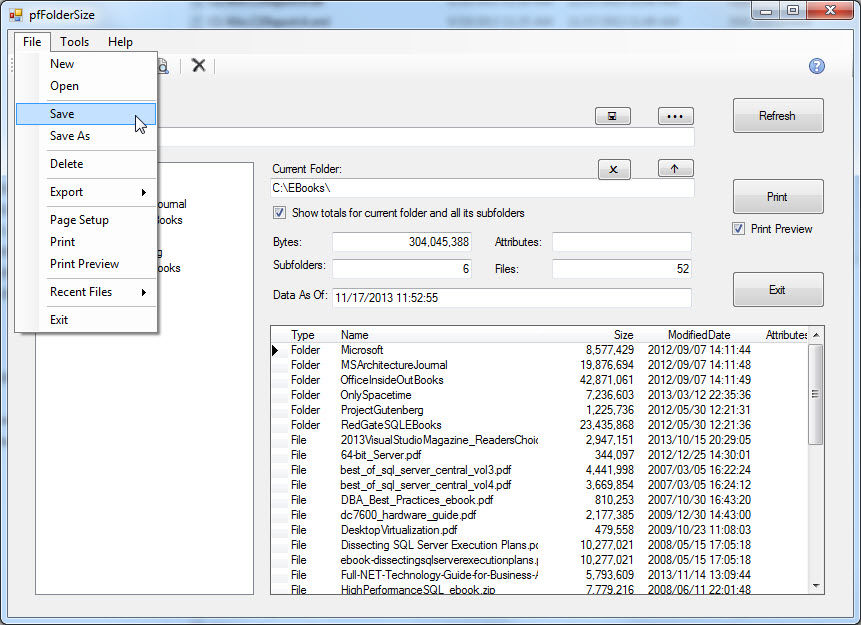Click the delete X icon in the toolbar

click(x=198, y=65)
